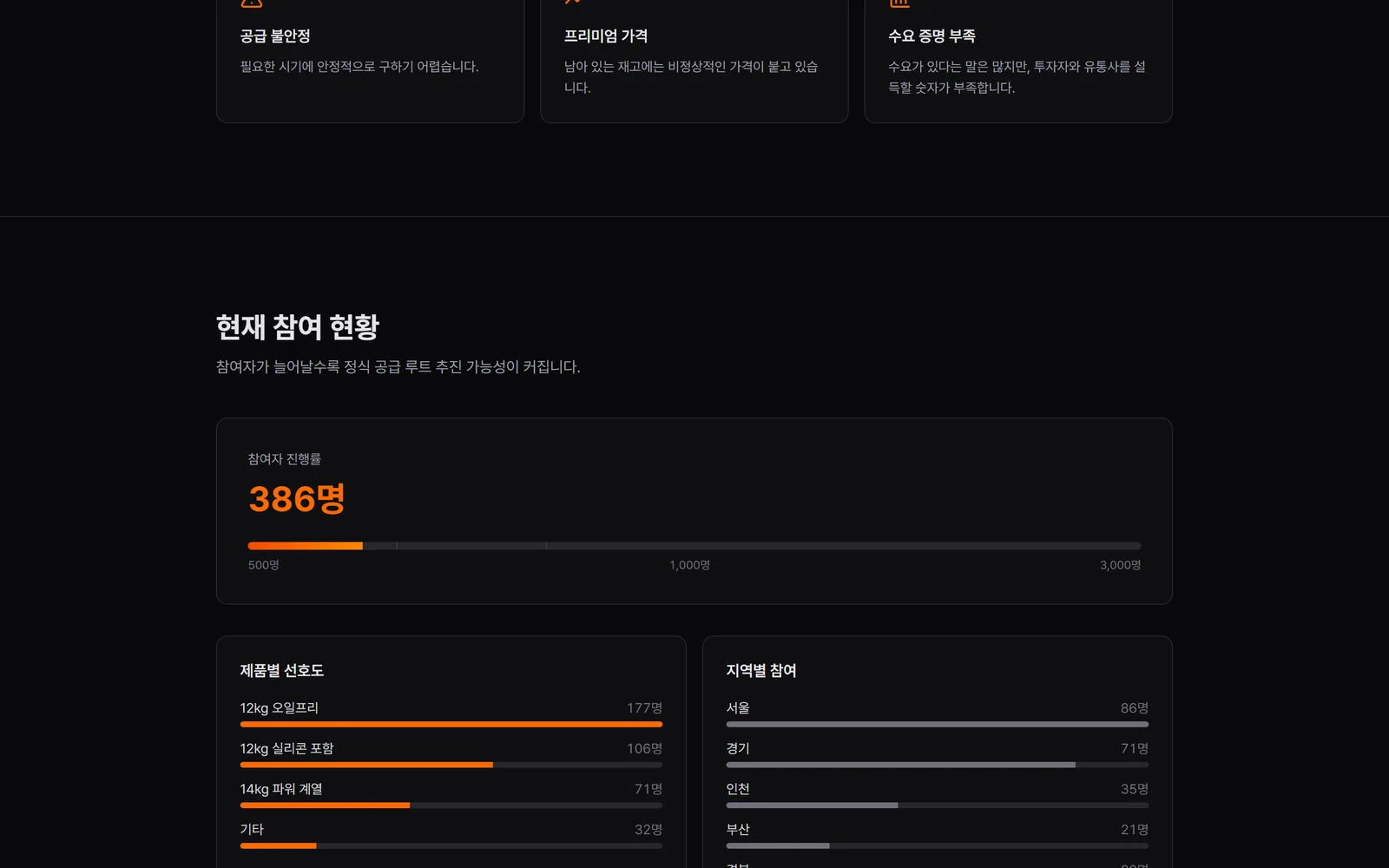Click the 서울 region participation bar

[x=938, y=724]
